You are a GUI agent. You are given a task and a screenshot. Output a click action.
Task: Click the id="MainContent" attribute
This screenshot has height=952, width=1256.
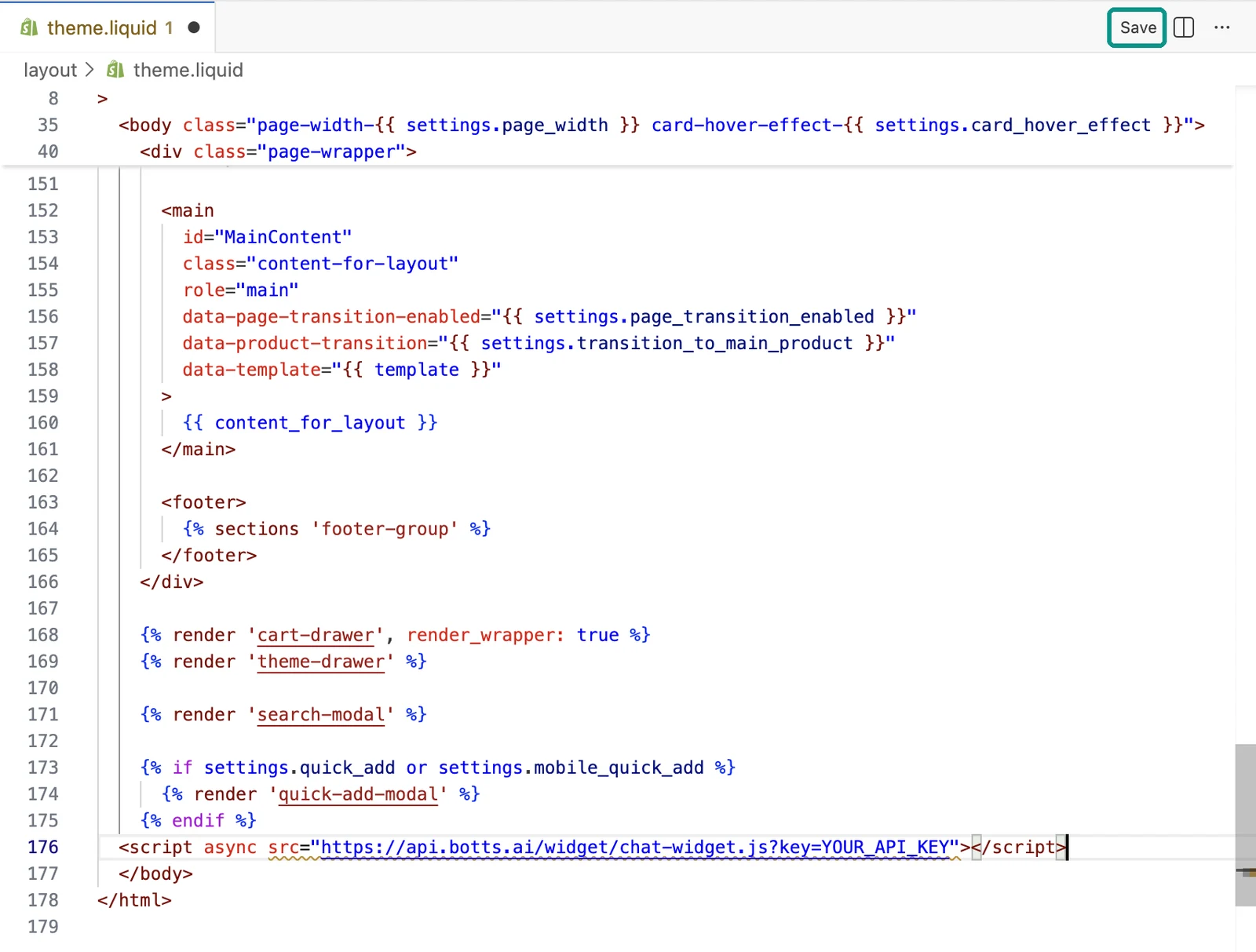pos(267,237)
